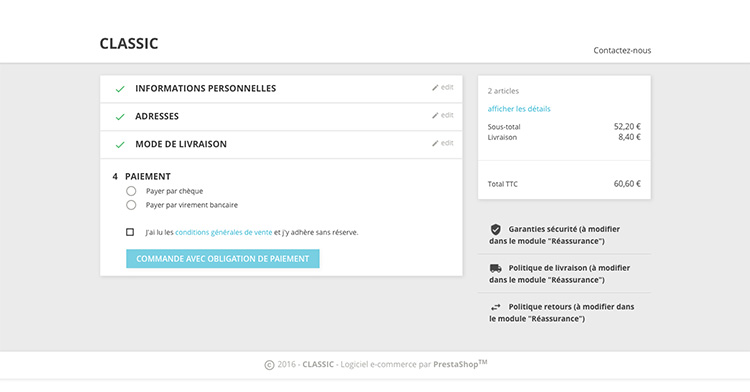Open the conditions générales de vente link

pyautogui.click(x=223, y=232)
